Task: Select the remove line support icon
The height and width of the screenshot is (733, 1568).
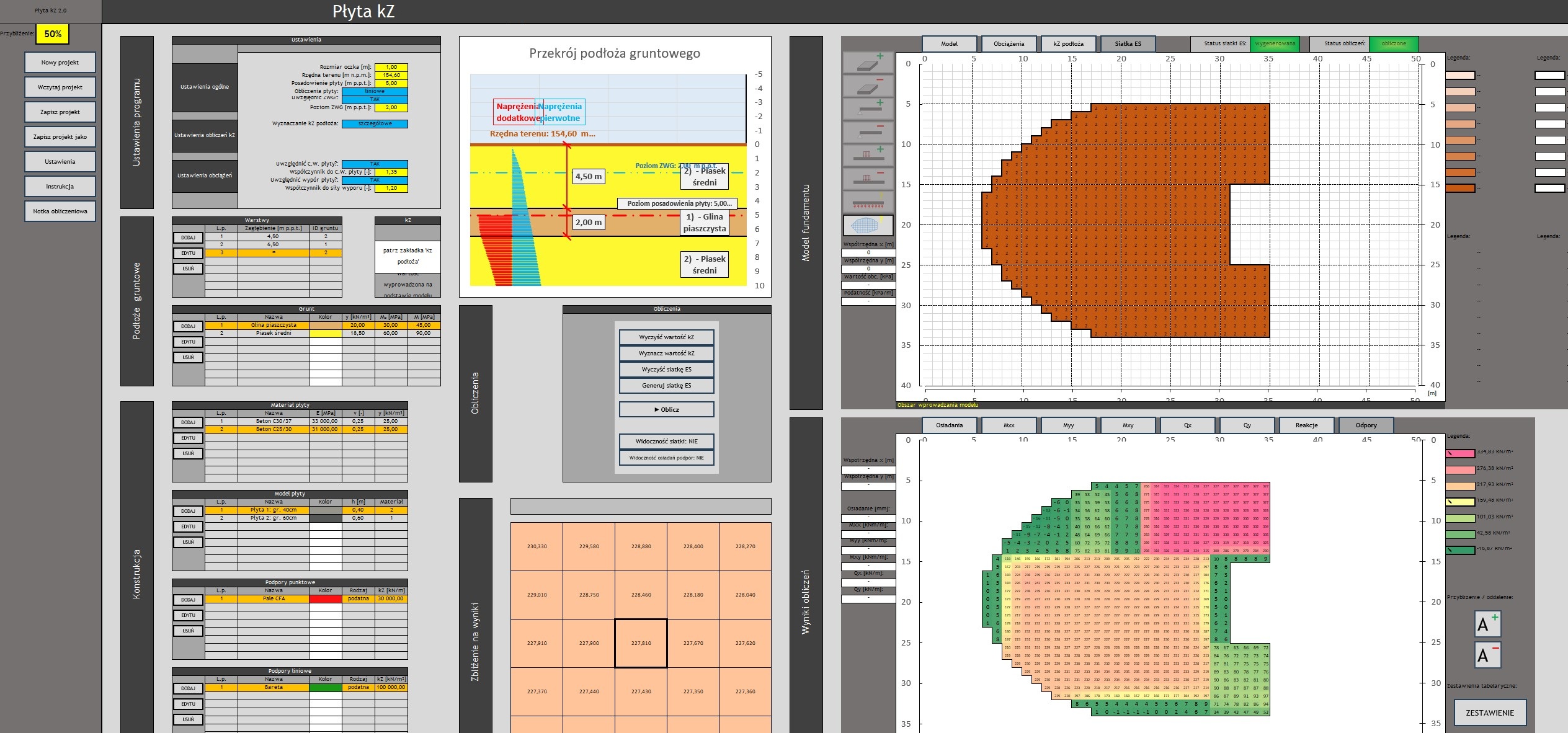Action: (x=867, y=132)
